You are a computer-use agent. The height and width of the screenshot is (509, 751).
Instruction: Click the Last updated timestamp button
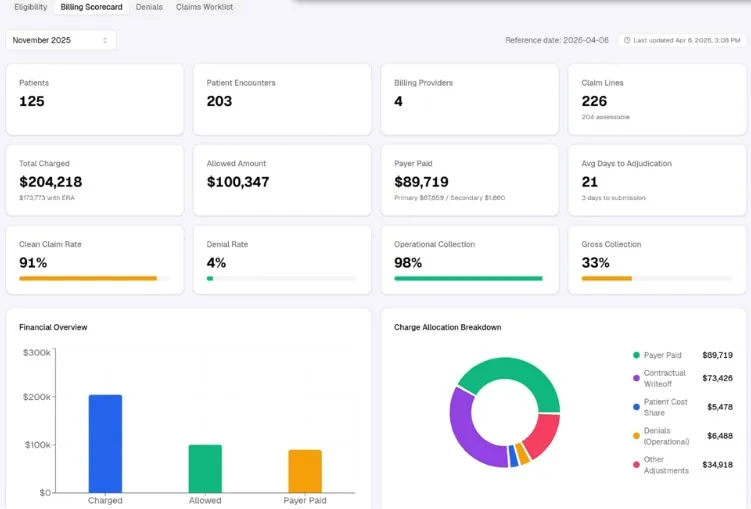[682, 40]
